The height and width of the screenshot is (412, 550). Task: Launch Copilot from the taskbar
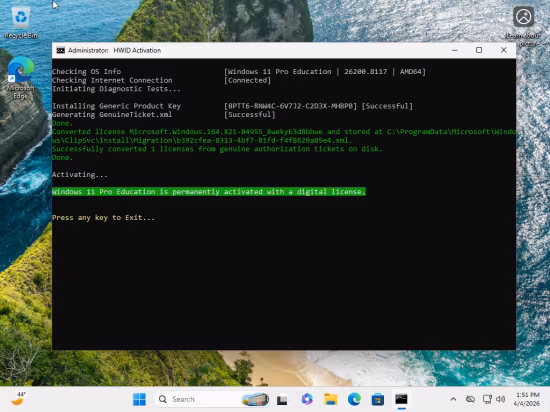tap(307, 399)
